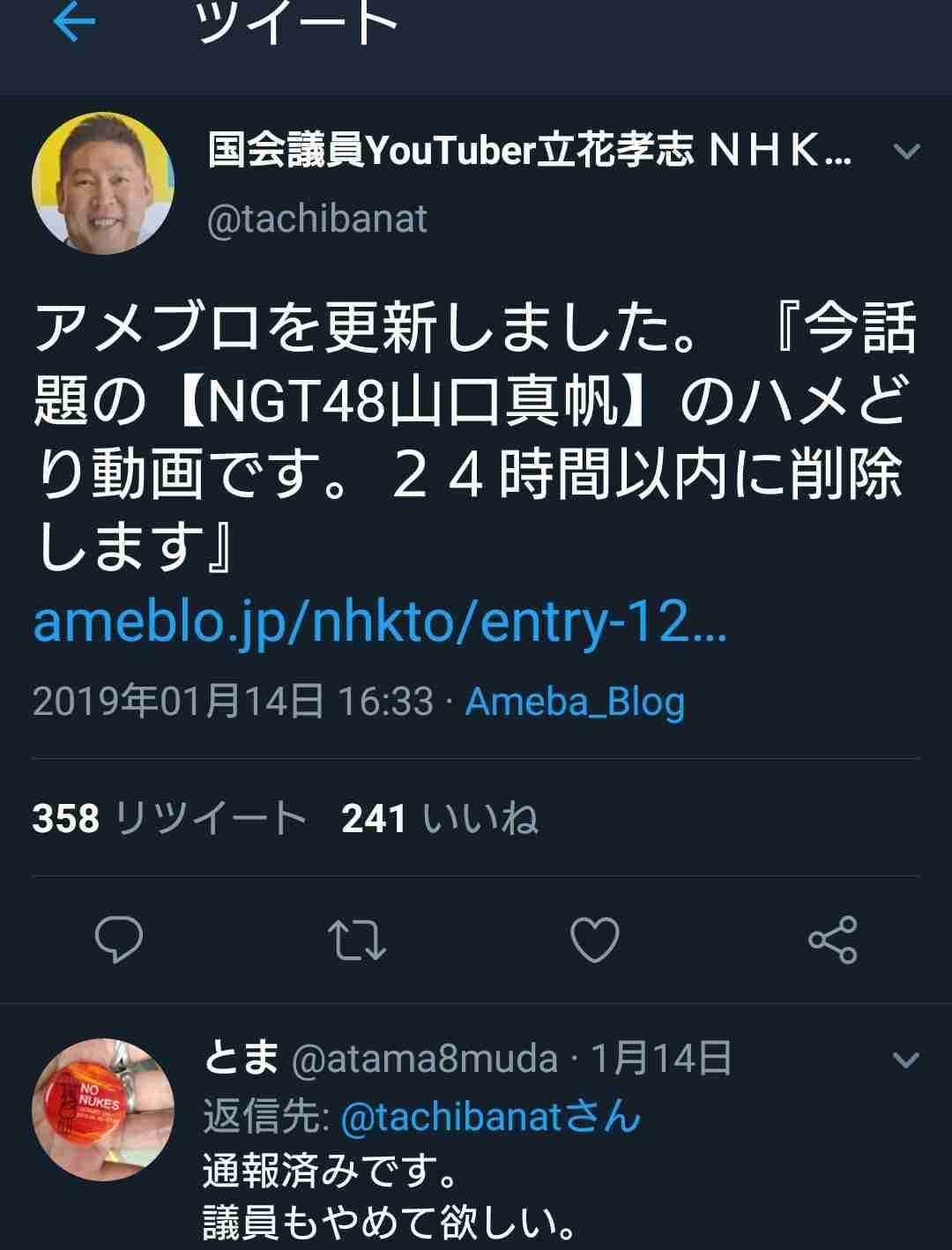Like the tweet with heart icon
Image resolution: width=952 pixels, height=1250 pixels.
tap(595, 940)
